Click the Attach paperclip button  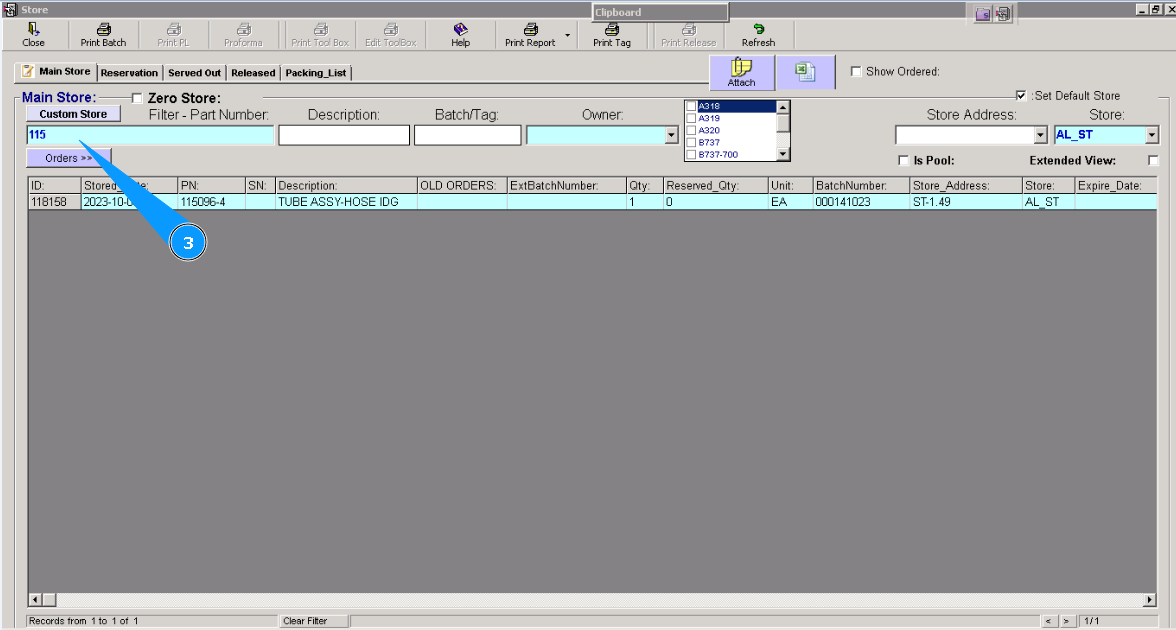(x=742, y=73)
